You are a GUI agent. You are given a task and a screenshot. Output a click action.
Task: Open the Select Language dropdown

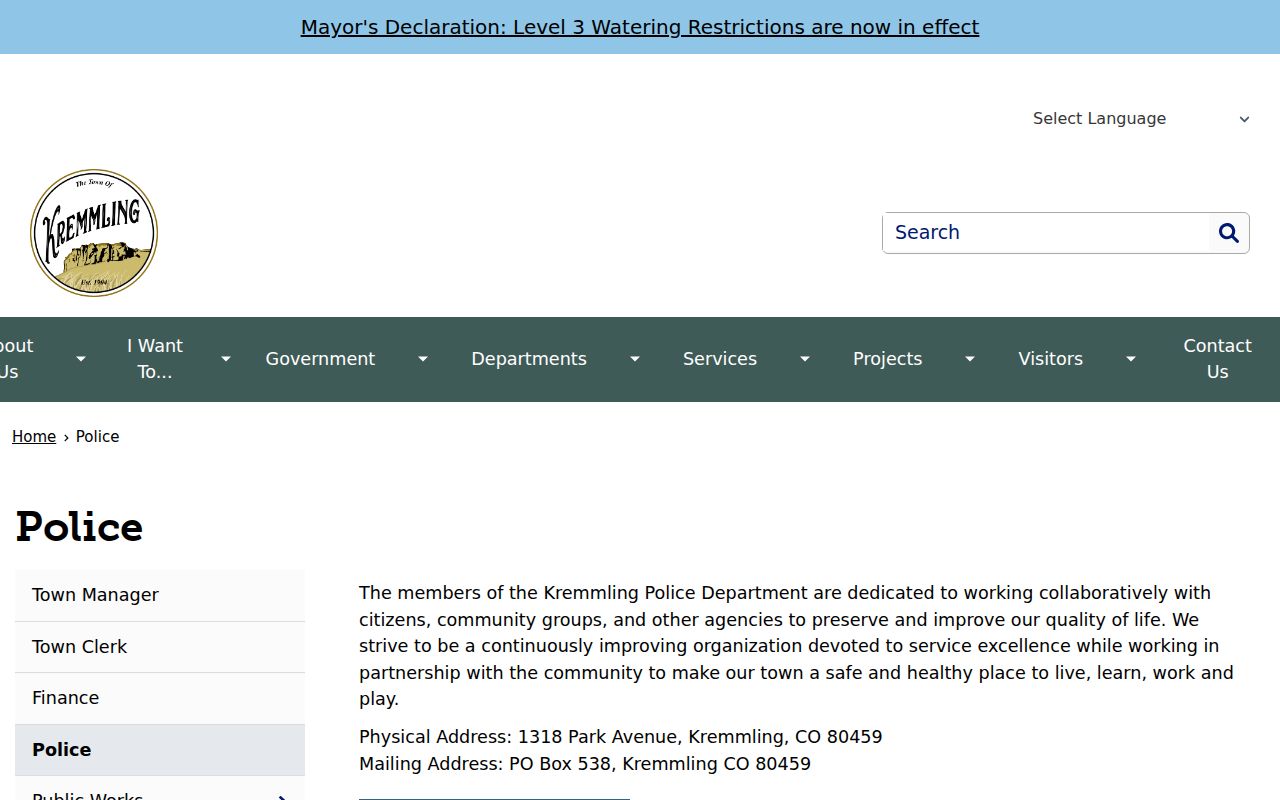click(x=1141, y=119)
